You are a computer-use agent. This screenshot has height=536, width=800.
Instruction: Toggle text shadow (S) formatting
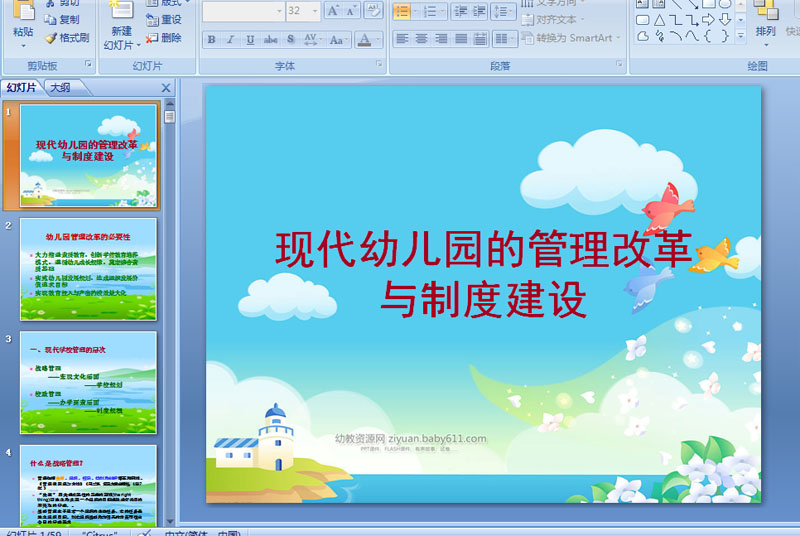point(290,39)
